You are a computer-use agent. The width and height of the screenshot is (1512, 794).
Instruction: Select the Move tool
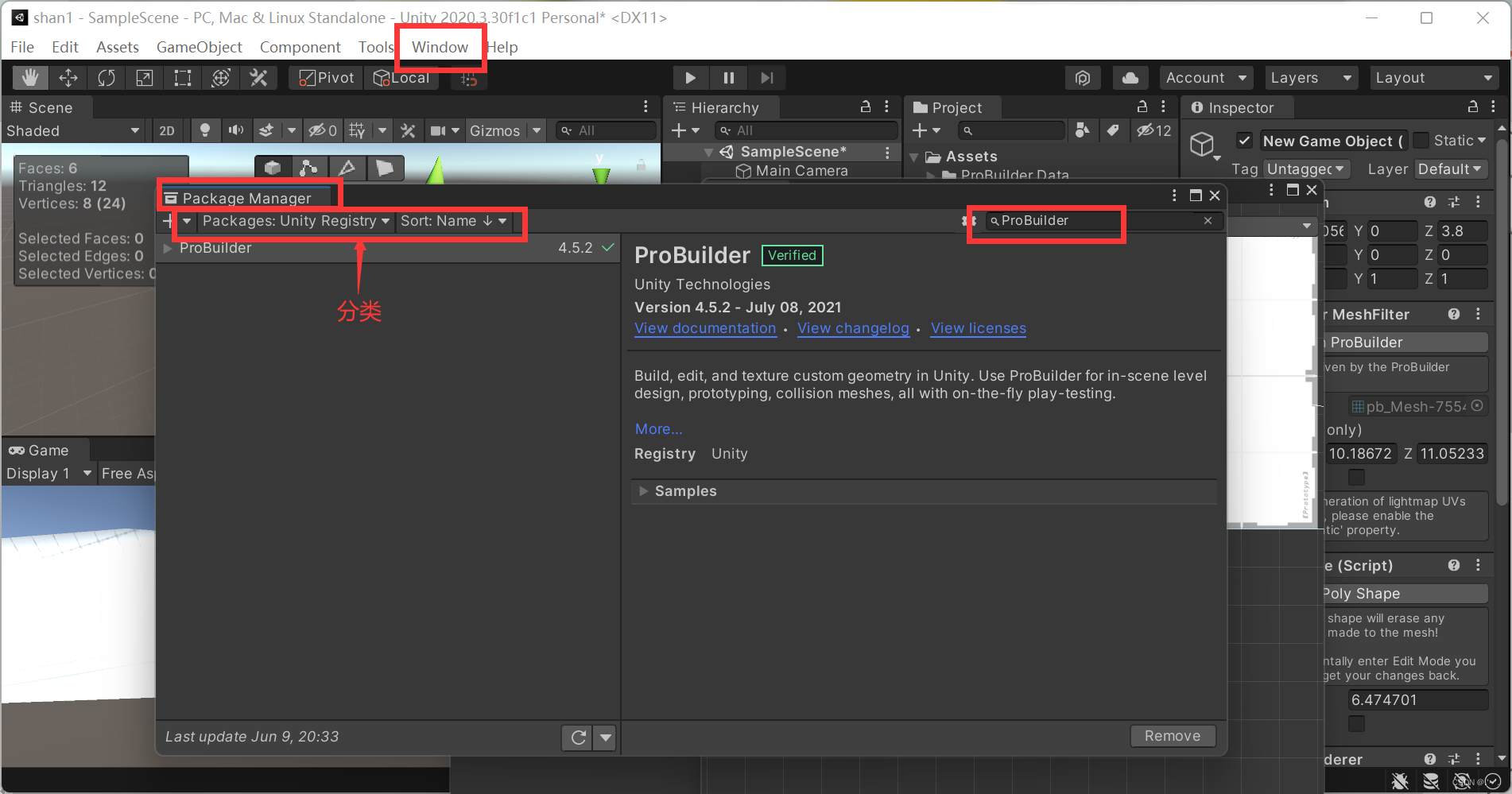(68, 77)
